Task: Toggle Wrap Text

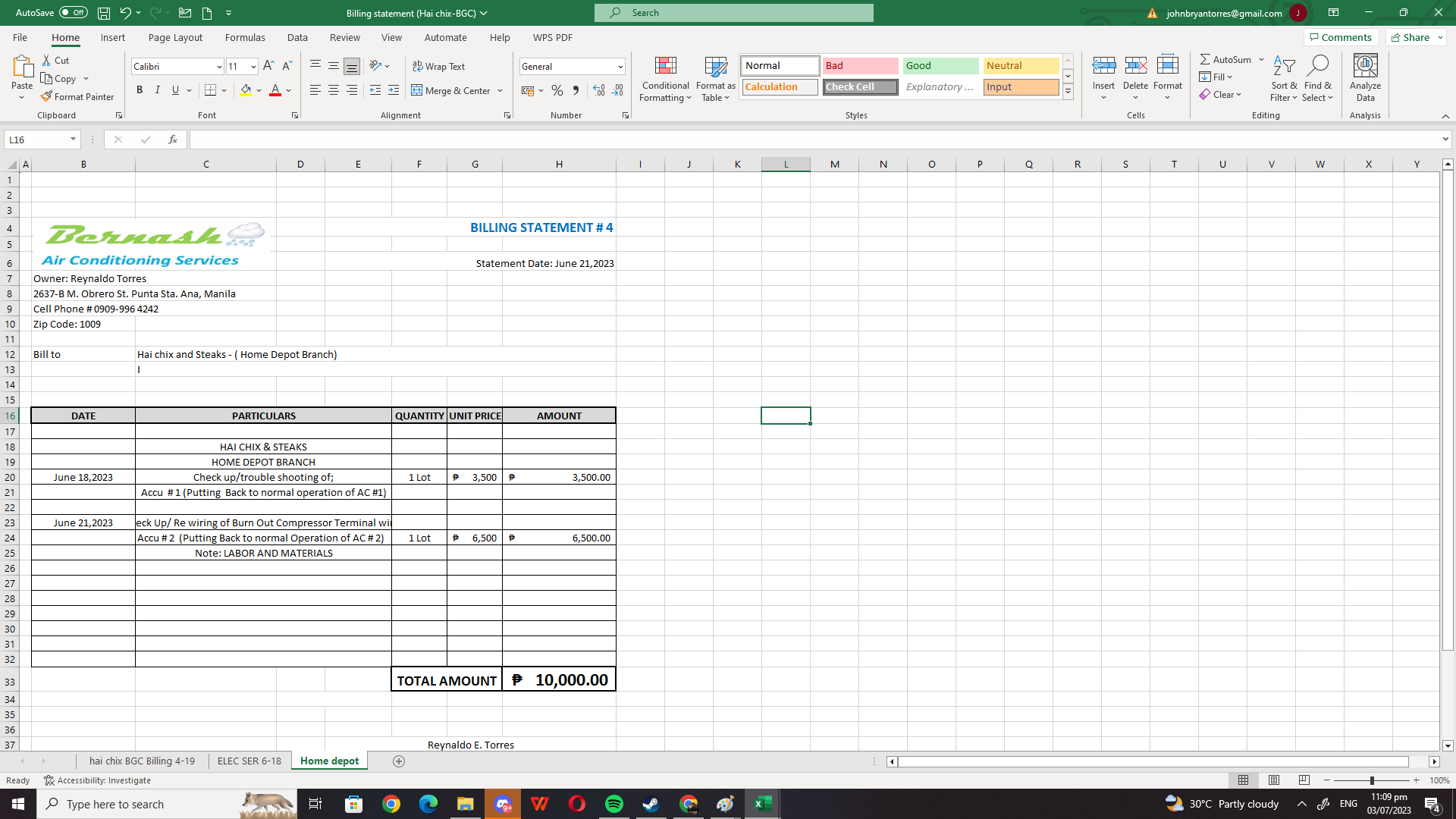Action: point(438,67)
